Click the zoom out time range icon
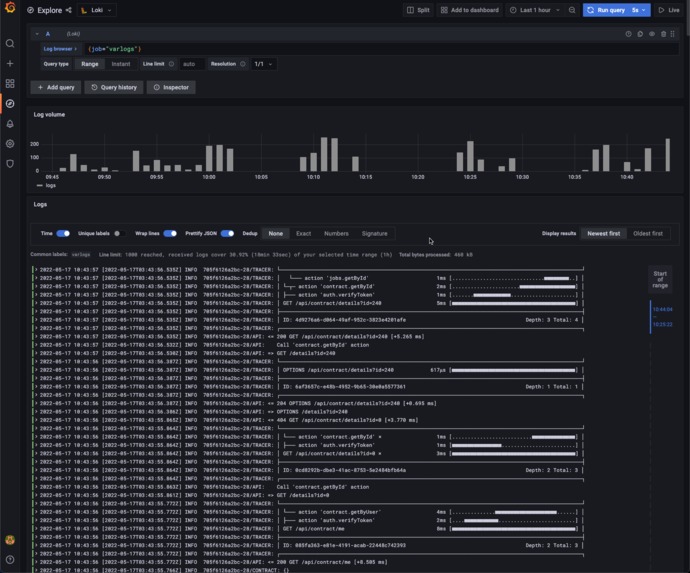690x573 pixels. (572, 10)
